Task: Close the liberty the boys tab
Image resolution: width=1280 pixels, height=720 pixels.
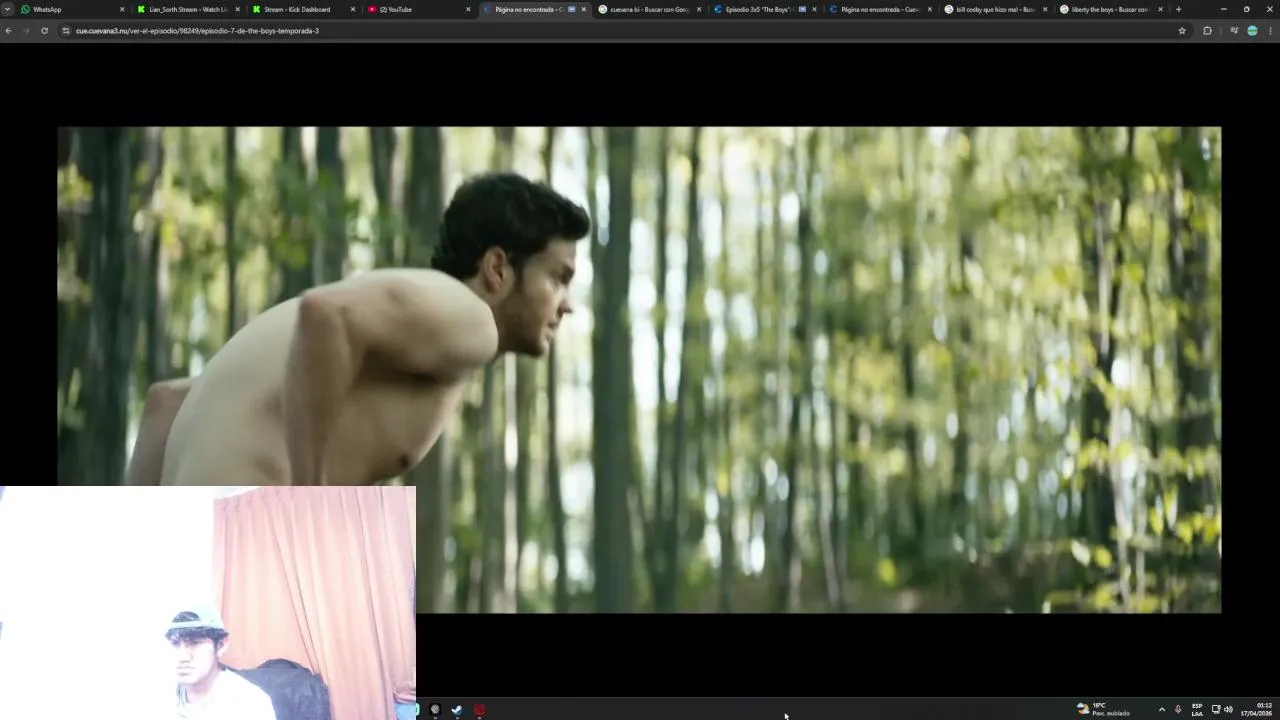Action: point(1160,9)
